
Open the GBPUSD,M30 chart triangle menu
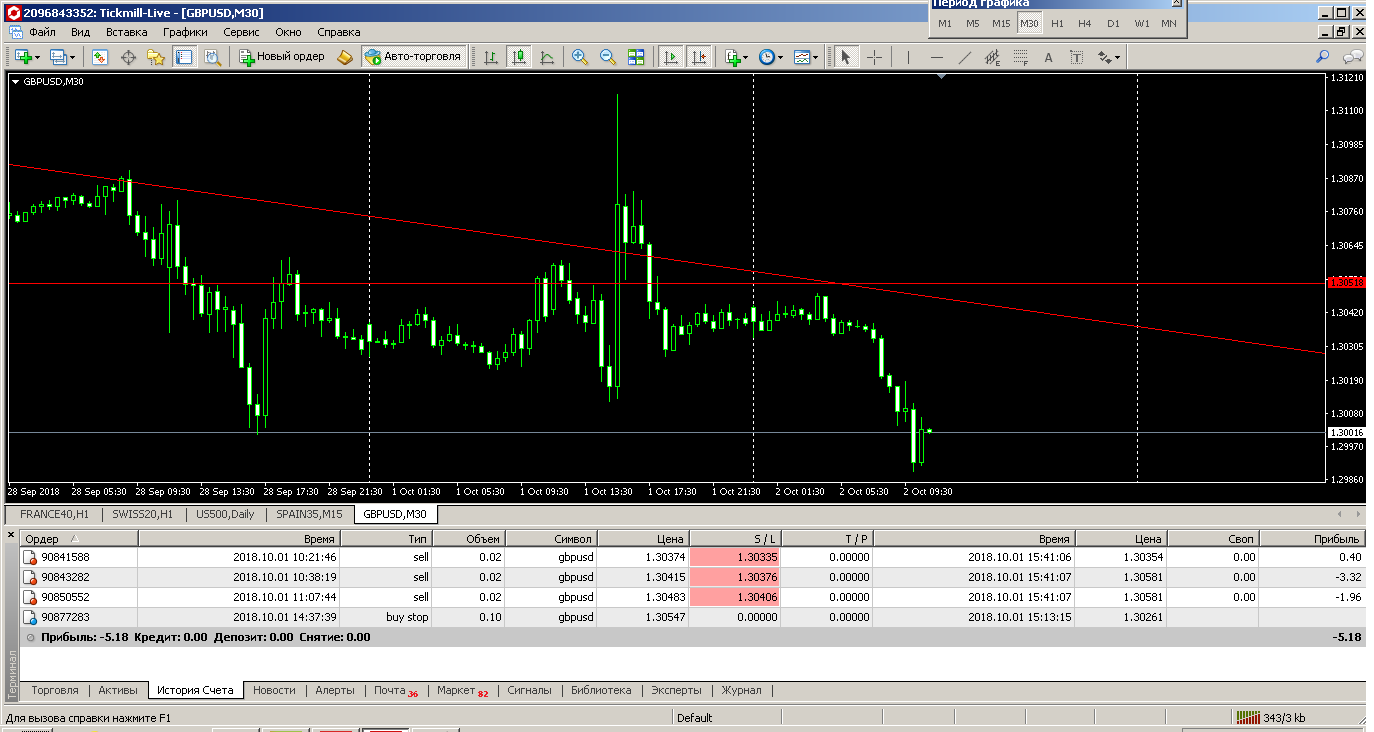coord(16,82)
